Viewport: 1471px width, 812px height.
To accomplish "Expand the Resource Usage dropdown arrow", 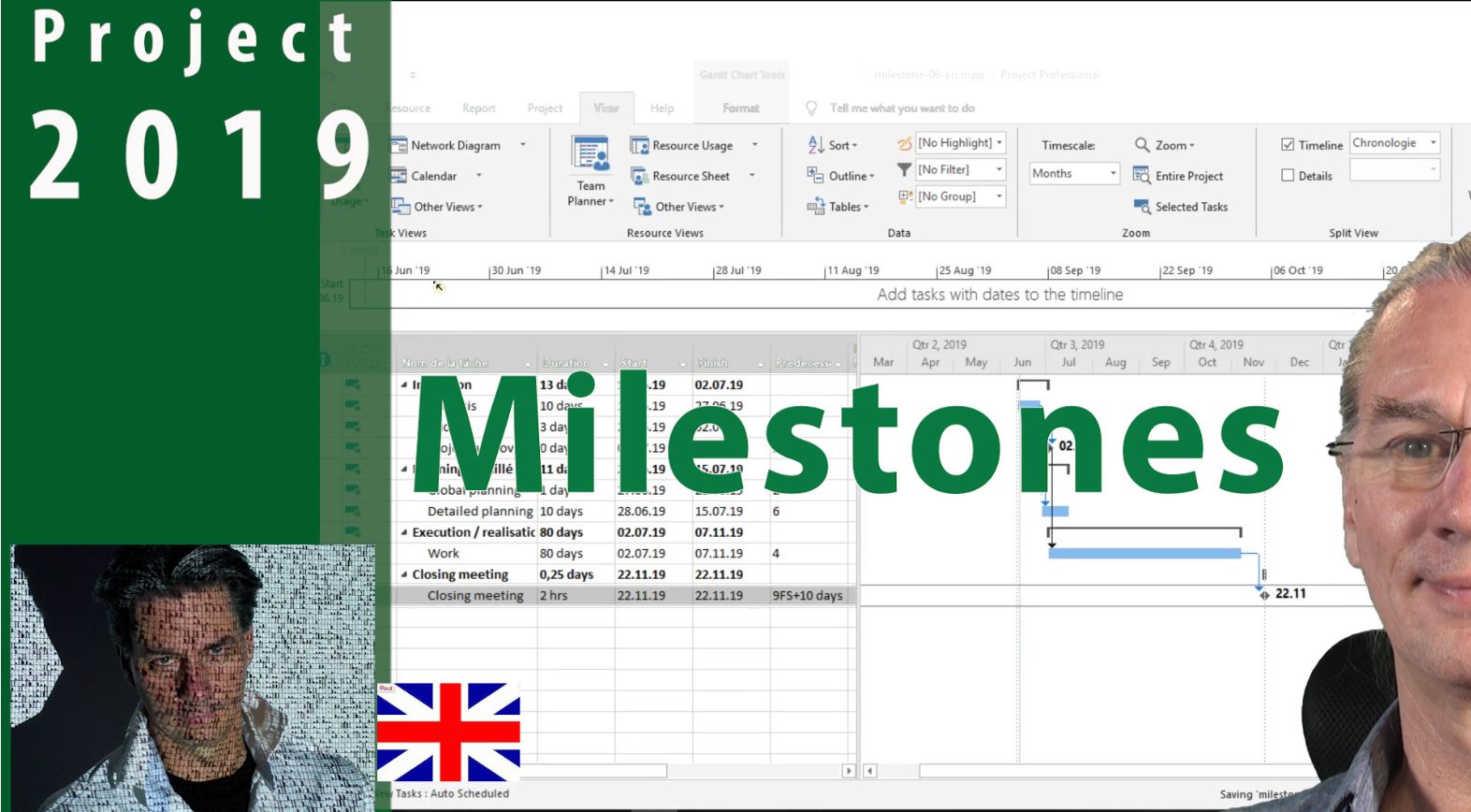I will [x=754, y=145].
